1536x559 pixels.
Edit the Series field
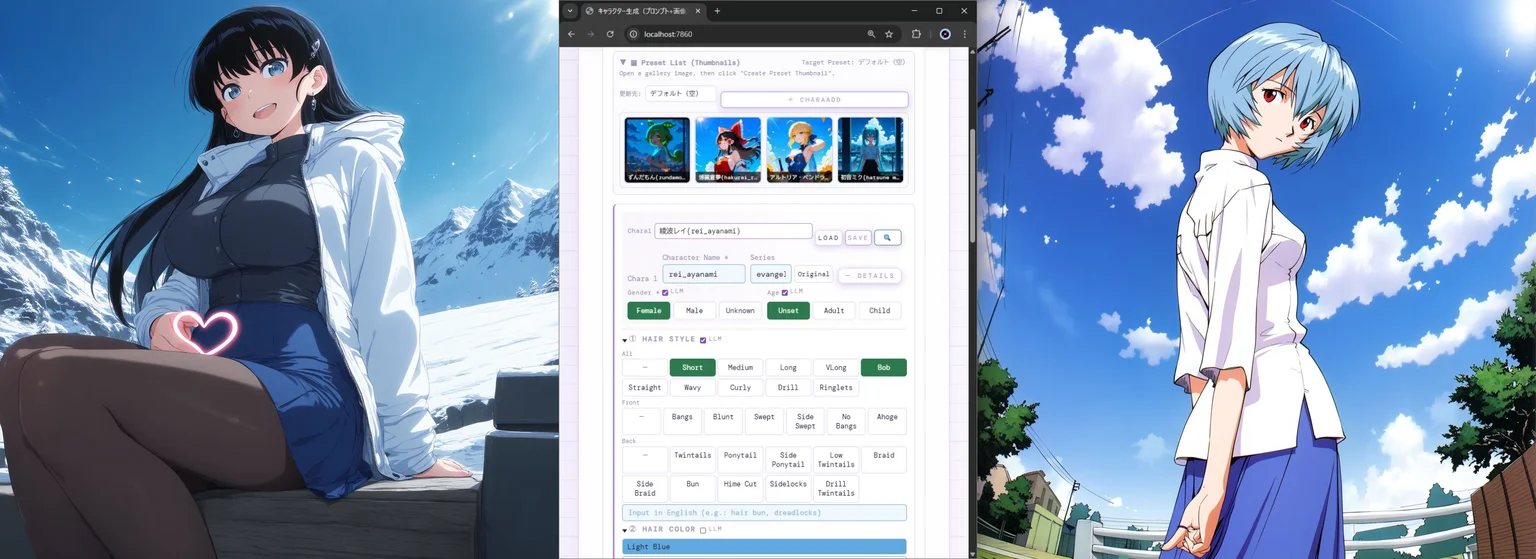pos(771,274)
